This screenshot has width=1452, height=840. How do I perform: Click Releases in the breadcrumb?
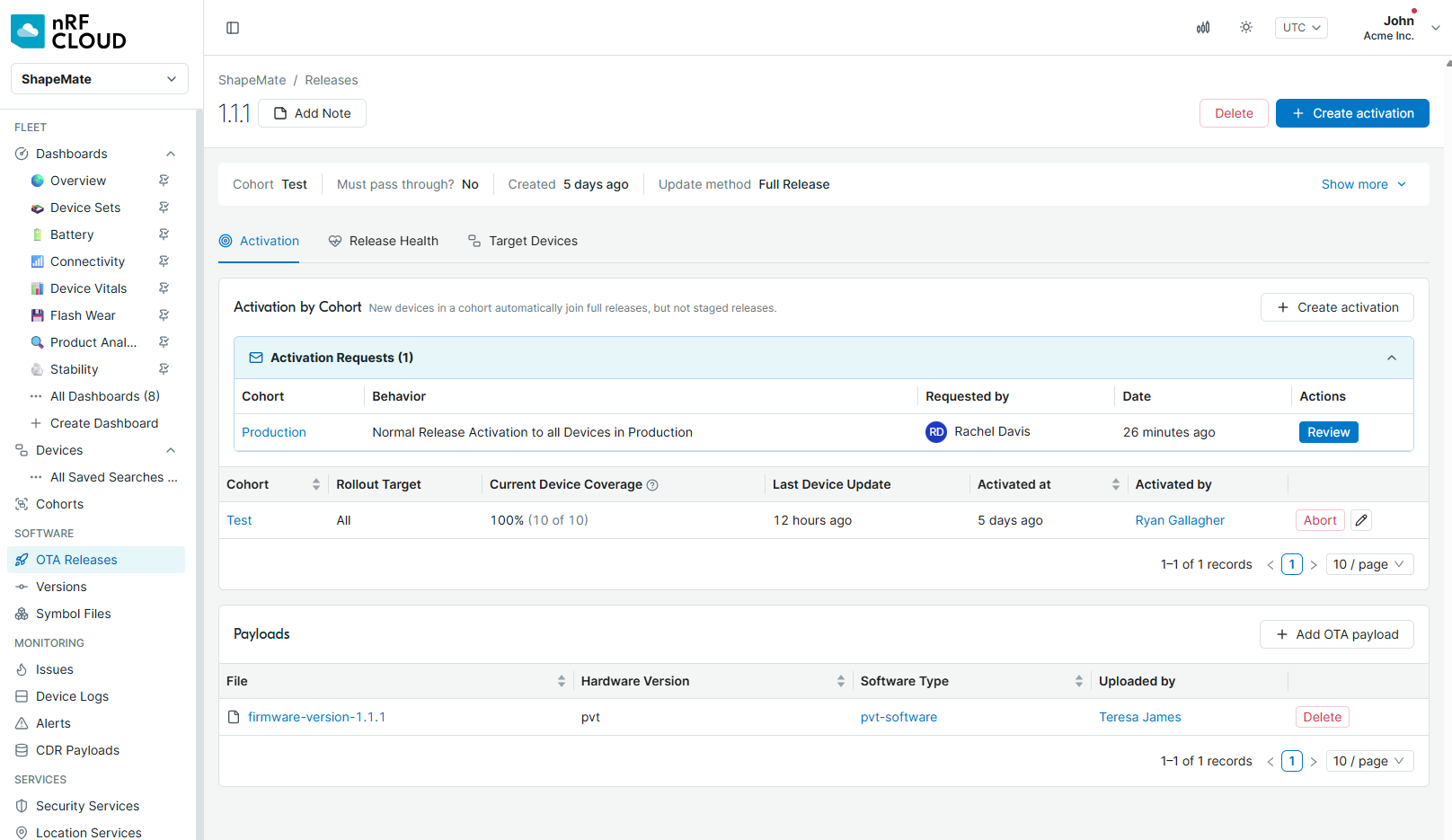(x=331, y=80)
